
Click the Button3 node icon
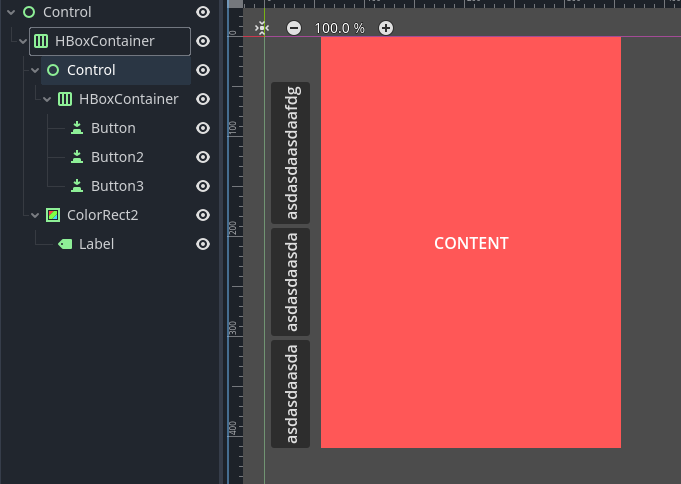pyautogui.click(x=77, y=186)
